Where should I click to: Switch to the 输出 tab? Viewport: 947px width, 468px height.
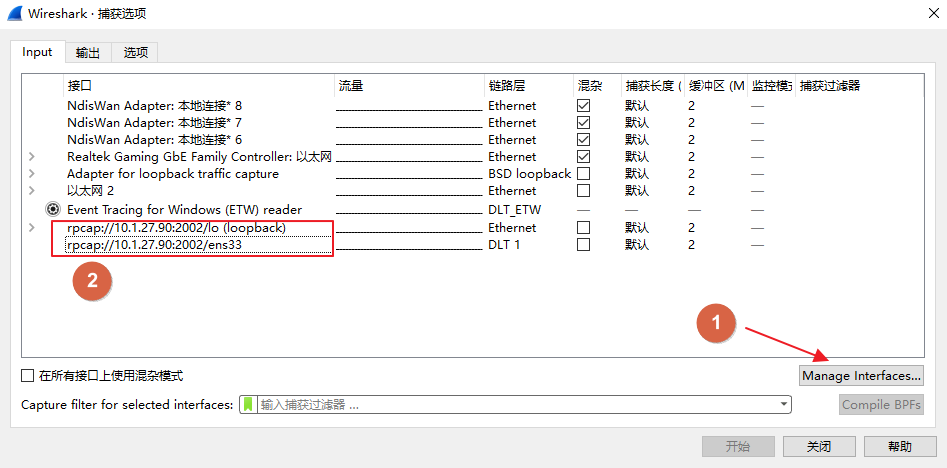pyautogui.click(x=88, y=53)
